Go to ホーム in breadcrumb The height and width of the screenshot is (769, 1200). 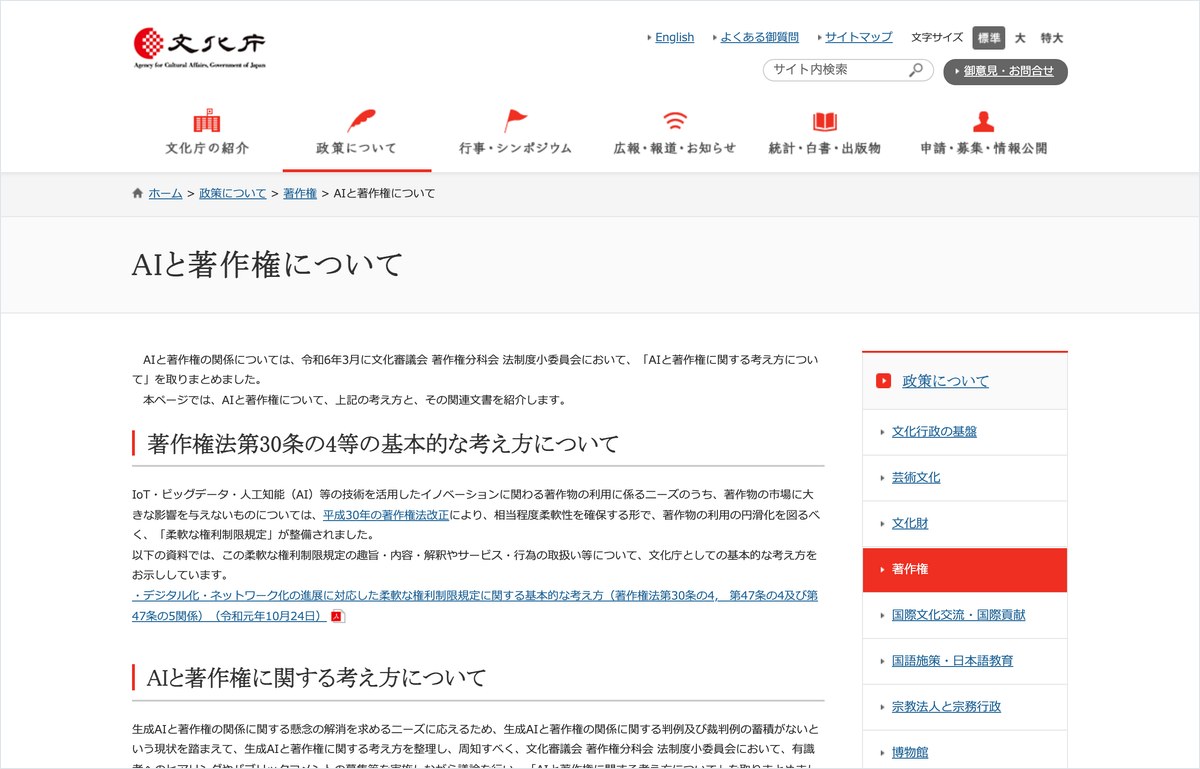[165, 193]
